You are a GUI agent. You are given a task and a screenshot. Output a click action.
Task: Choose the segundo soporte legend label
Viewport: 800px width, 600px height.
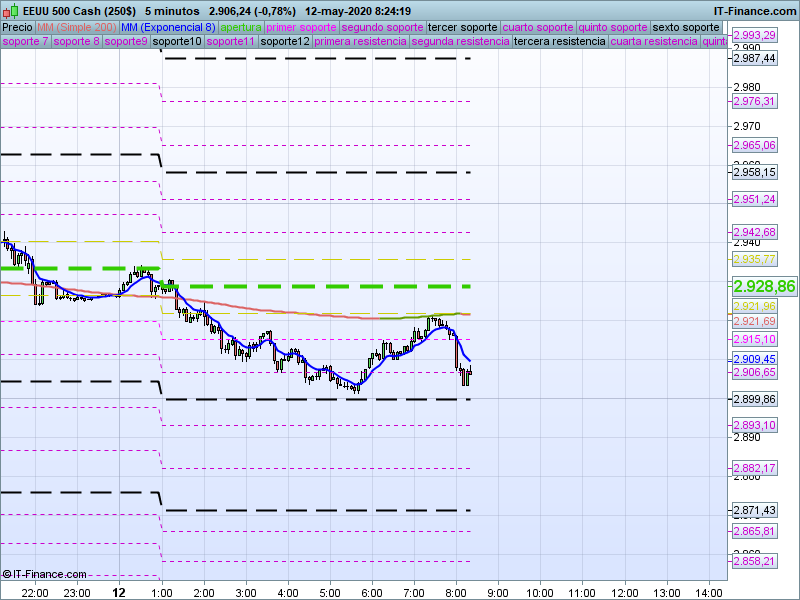tap(382, 27)
